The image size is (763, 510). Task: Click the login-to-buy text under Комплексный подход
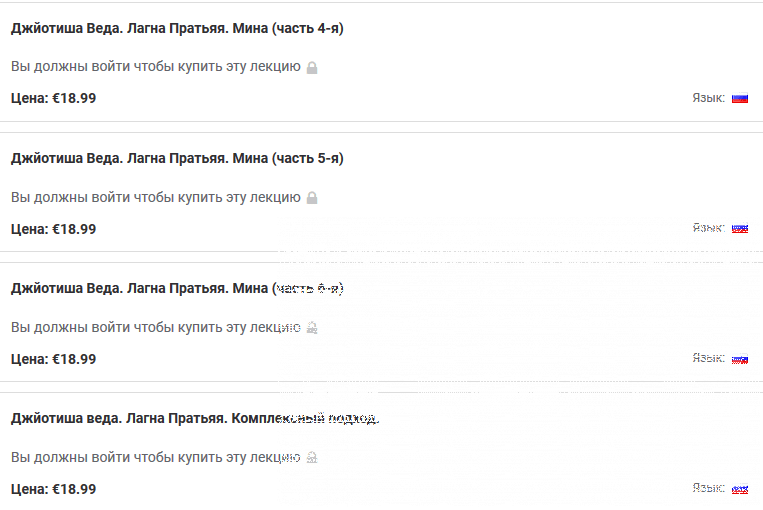point(156,457)
